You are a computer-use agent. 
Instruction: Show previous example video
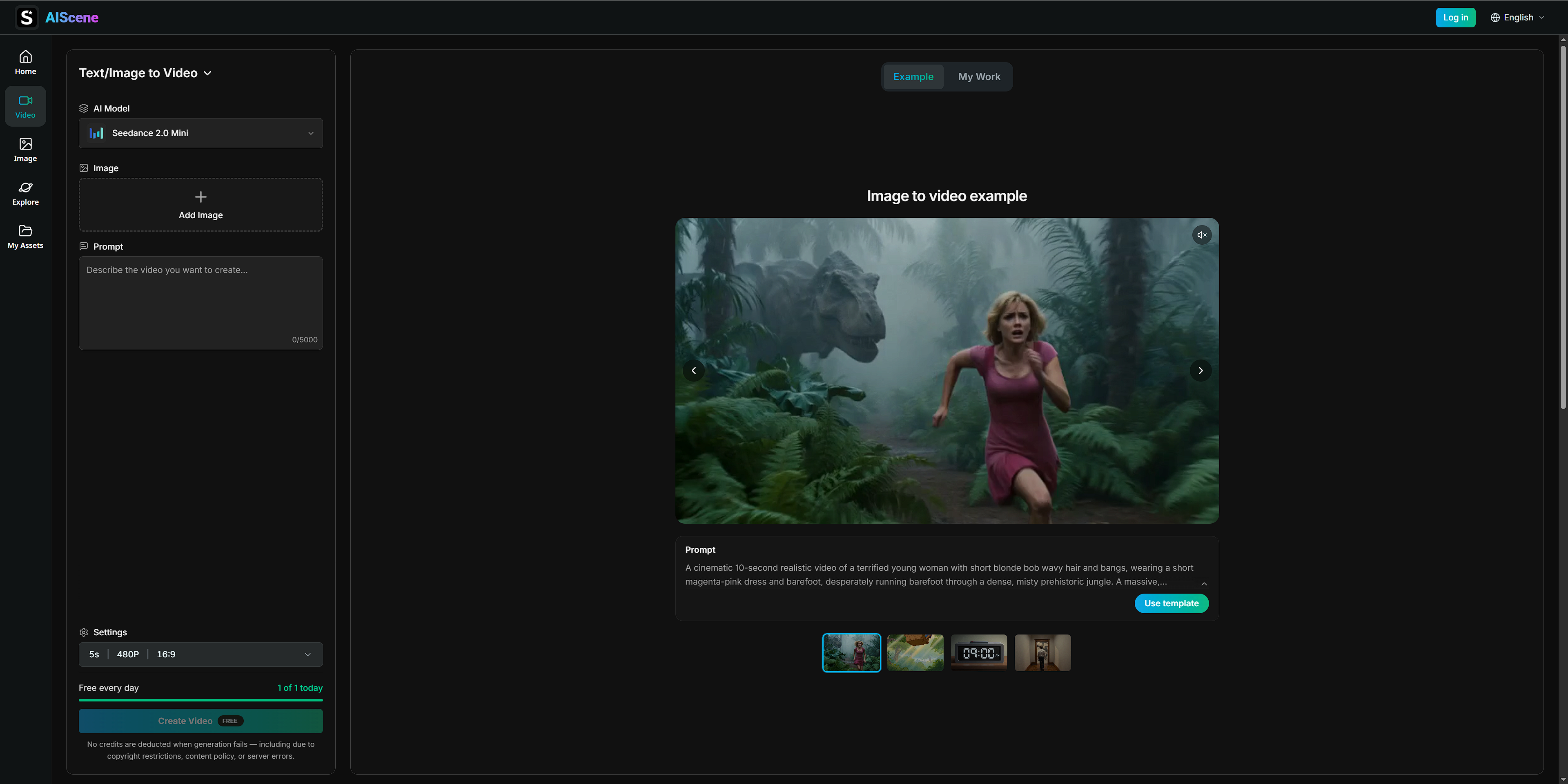(694, 371)
